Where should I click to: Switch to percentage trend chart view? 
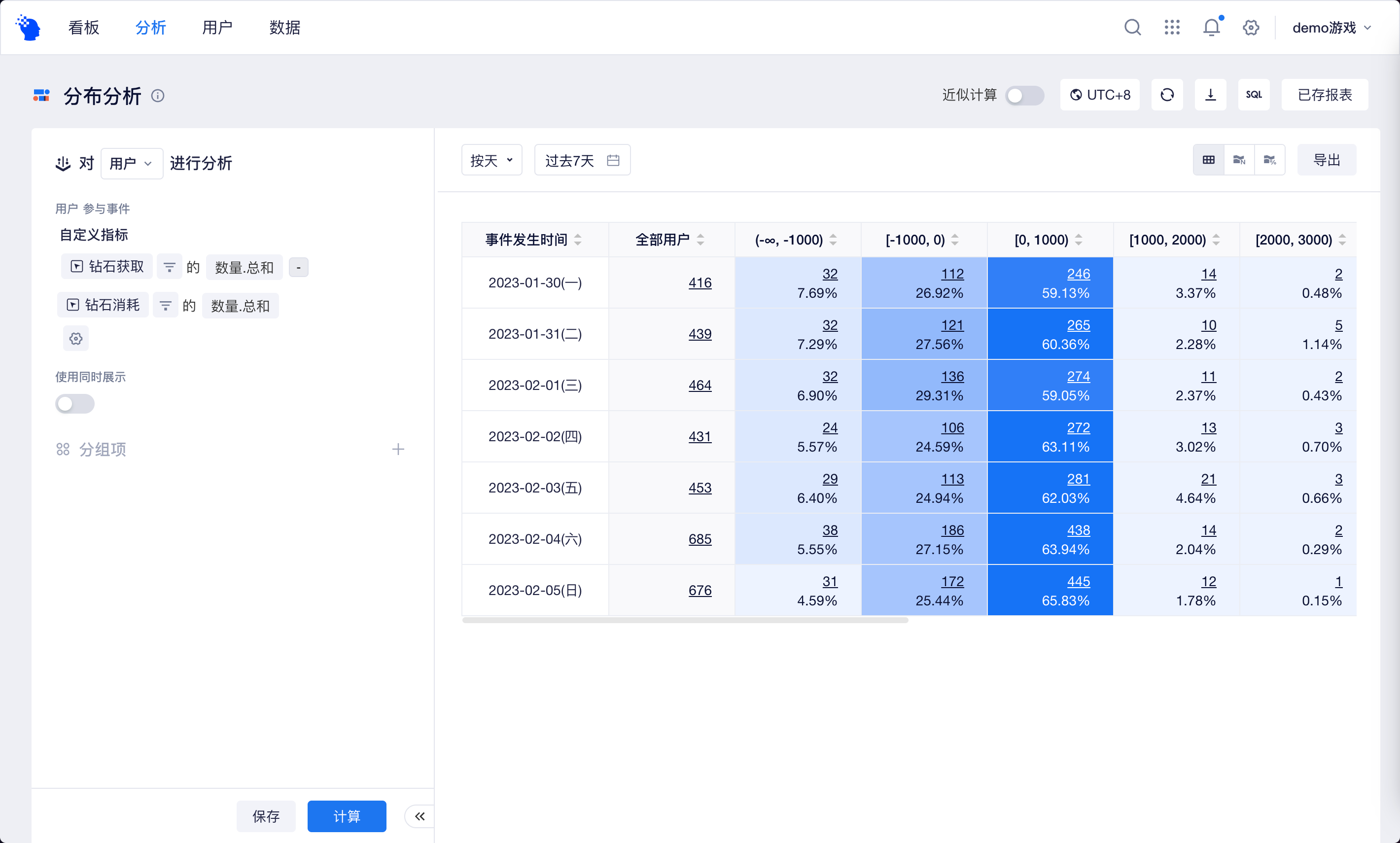(1270, 160)
